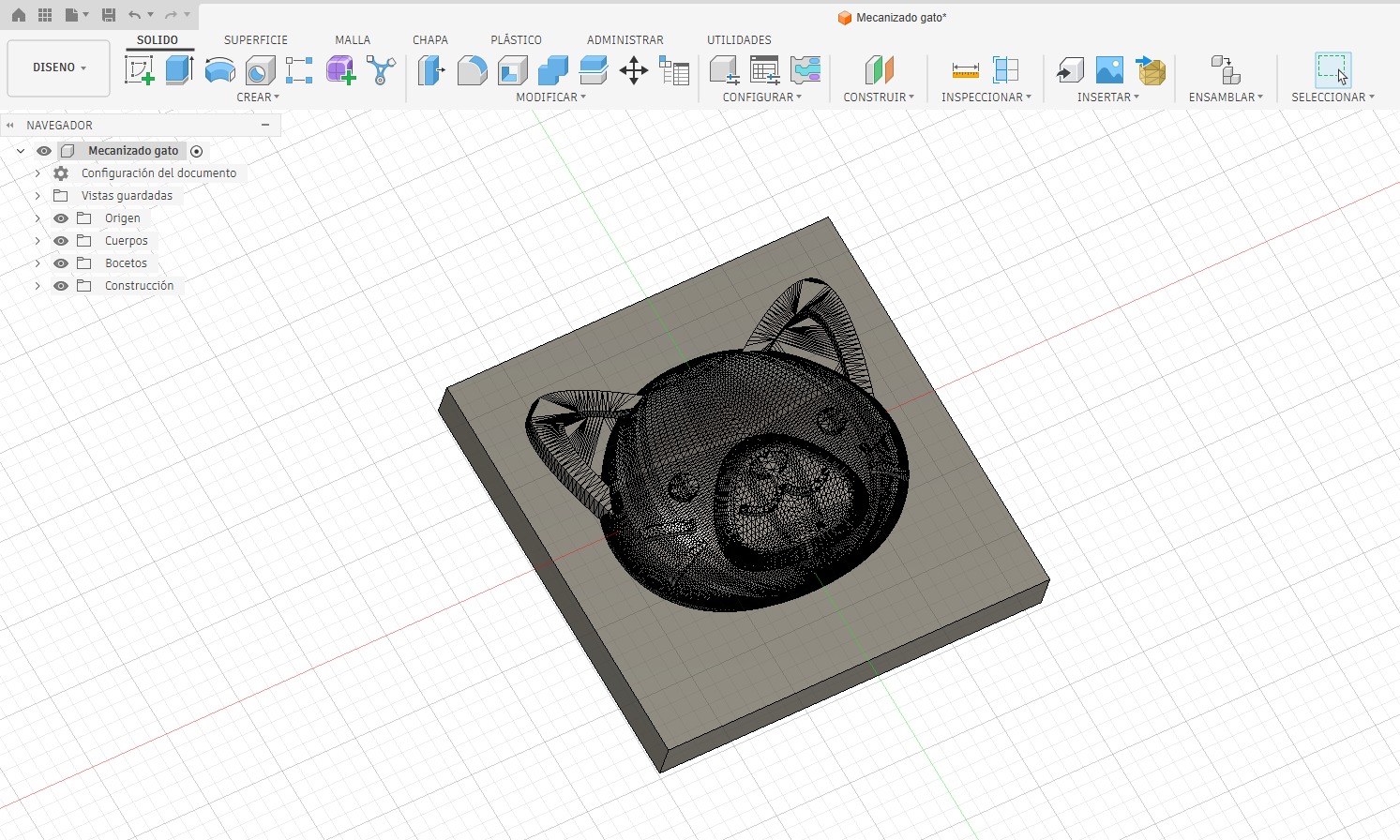Open the DISEÑO workspace dropdown

coord(59,68)
